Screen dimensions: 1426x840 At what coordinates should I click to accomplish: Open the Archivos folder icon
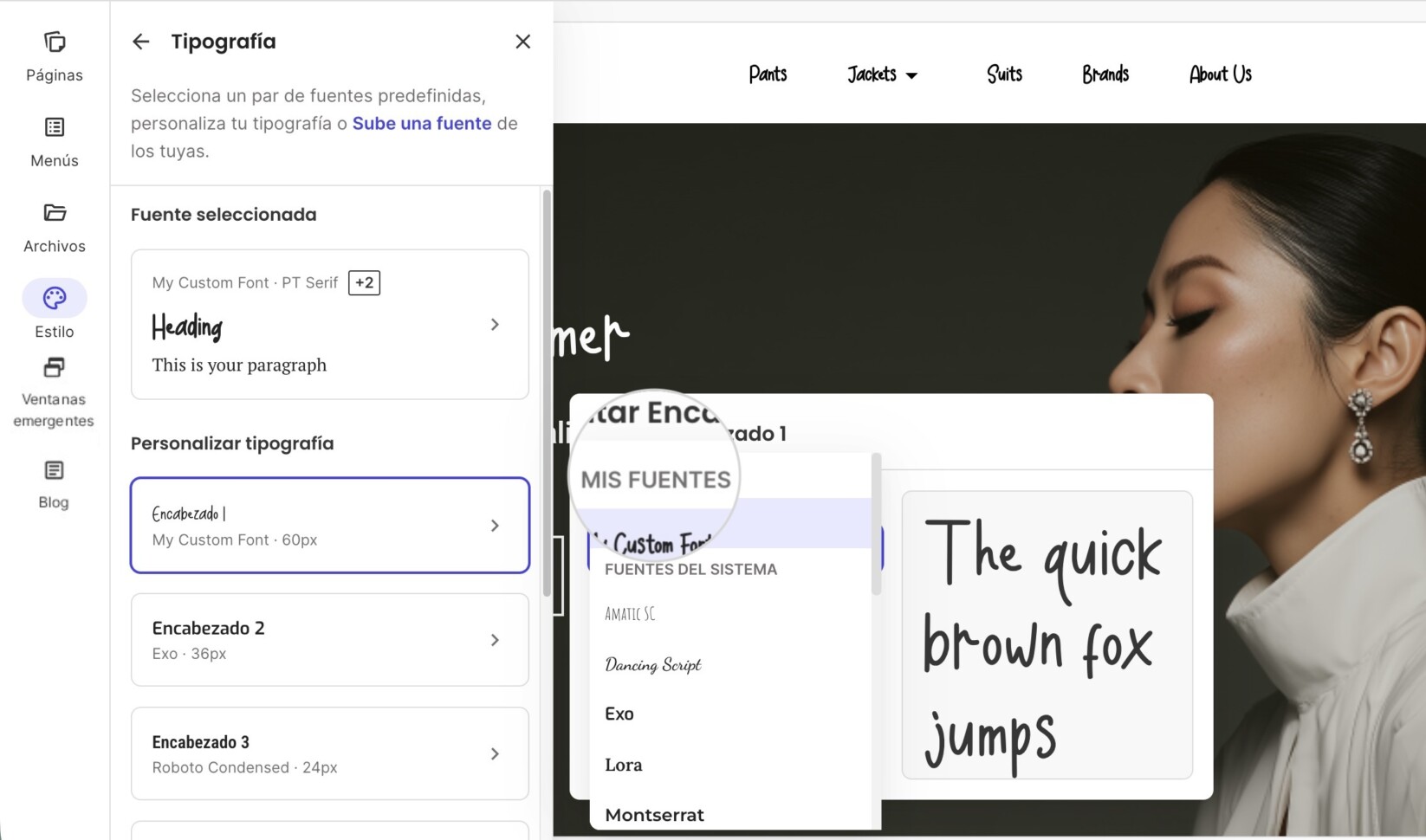coord(55,213)
